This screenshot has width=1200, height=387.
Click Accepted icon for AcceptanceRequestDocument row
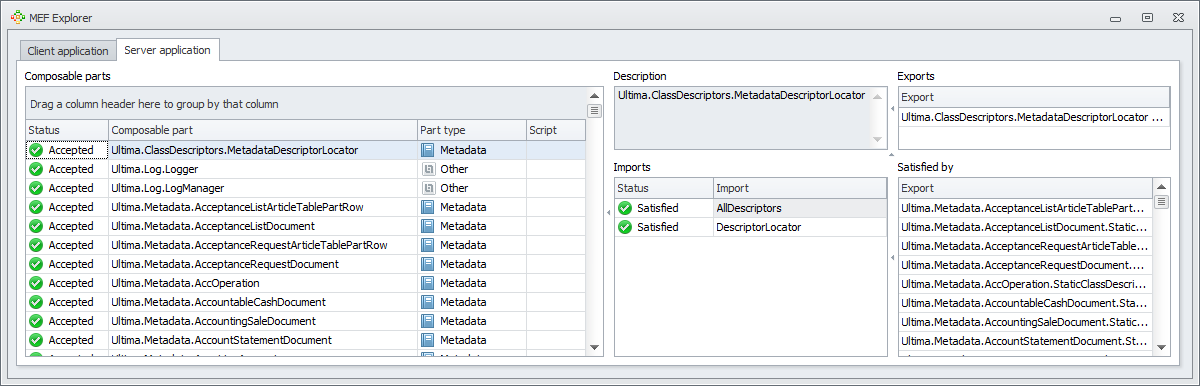click(37, 264)
